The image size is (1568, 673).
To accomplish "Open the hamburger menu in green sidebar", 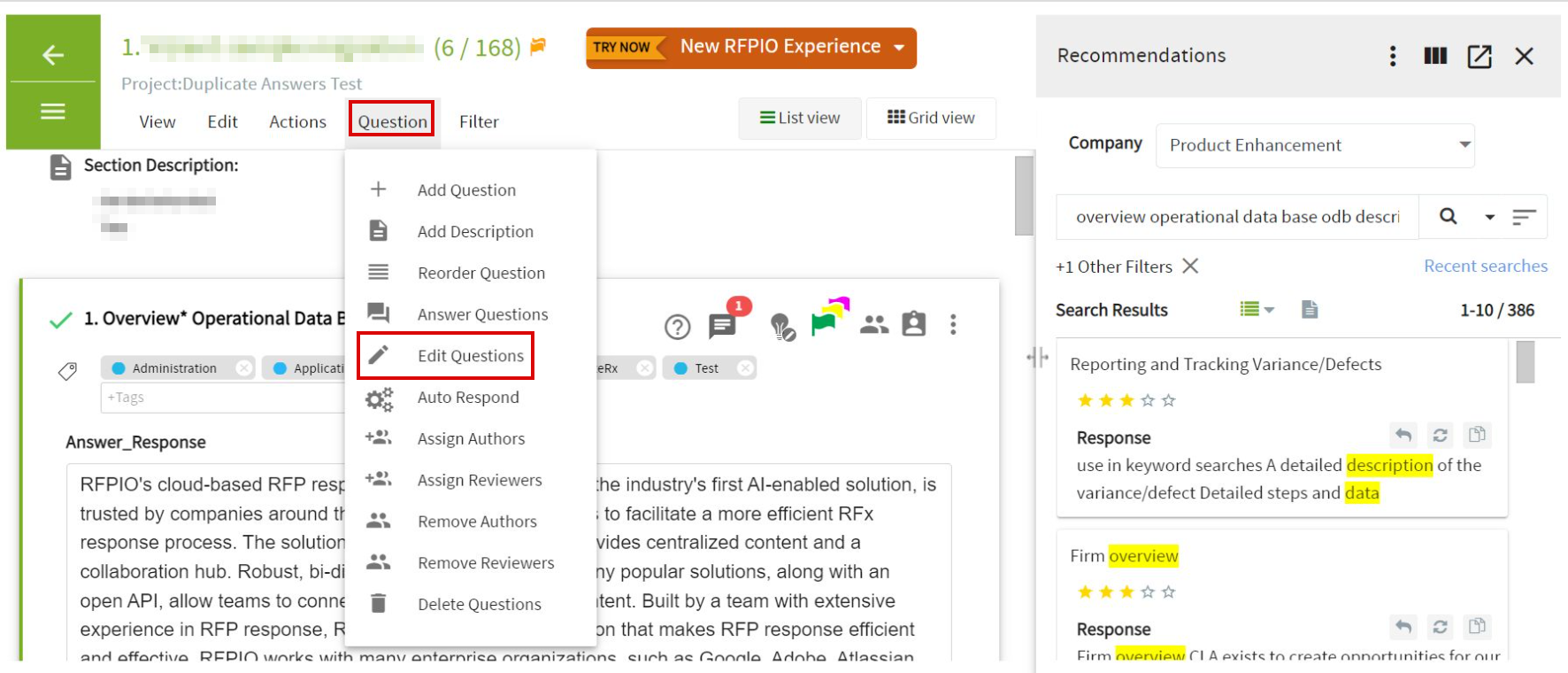I will pos(53,112).
